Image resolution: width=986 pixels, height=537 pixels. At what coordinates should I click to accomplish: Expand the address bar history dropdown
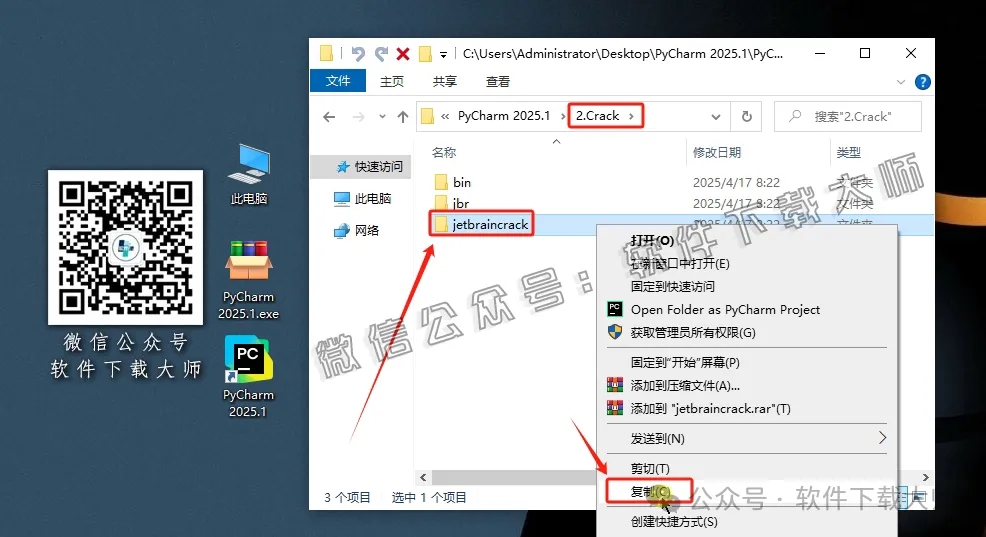point(716,116)
